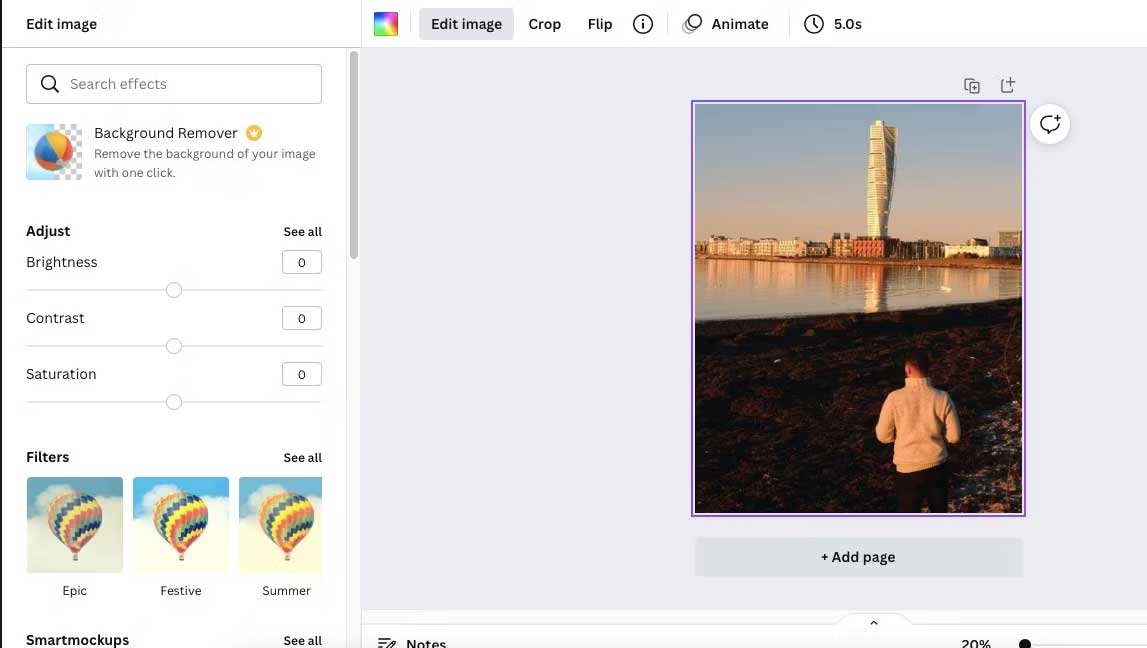See all Adjust options
Viewport: 1147px width, 648px height.
click(302, 231)
